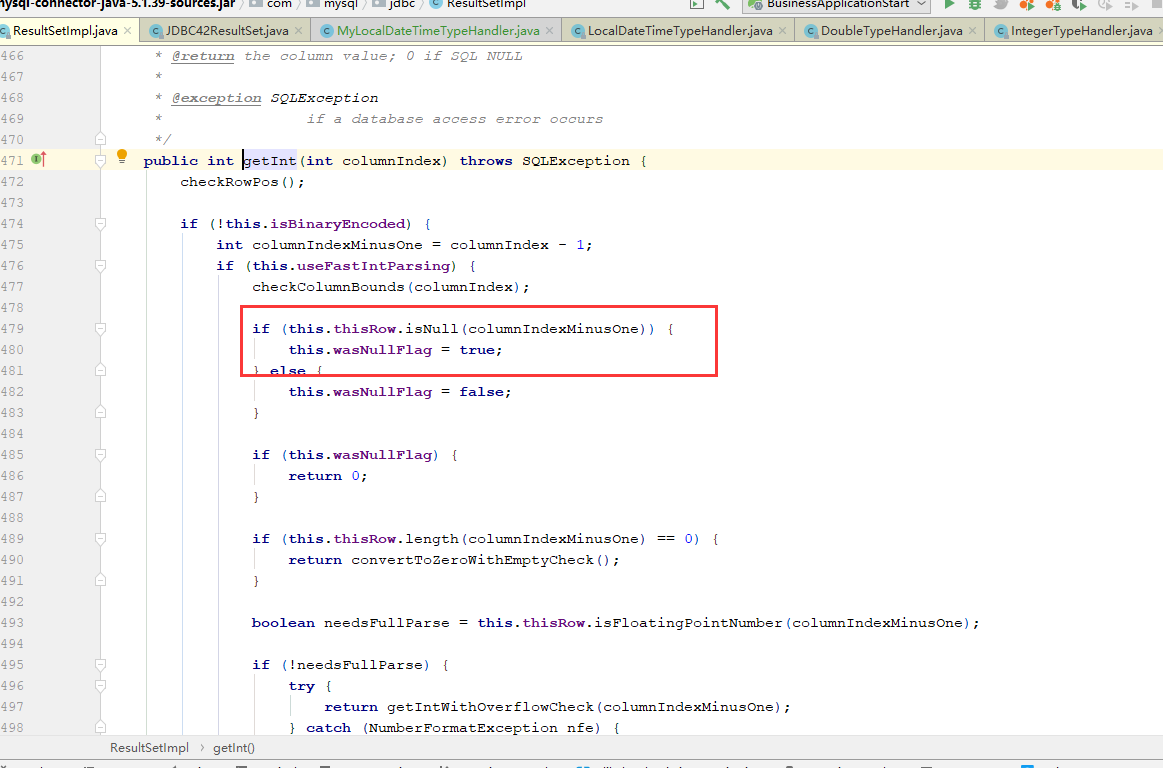Click the class icon on LocalDateTimeTypeHandler.java tab
Screen dimensions: 1163x768
pyautogui.click(x=578, y=31)
